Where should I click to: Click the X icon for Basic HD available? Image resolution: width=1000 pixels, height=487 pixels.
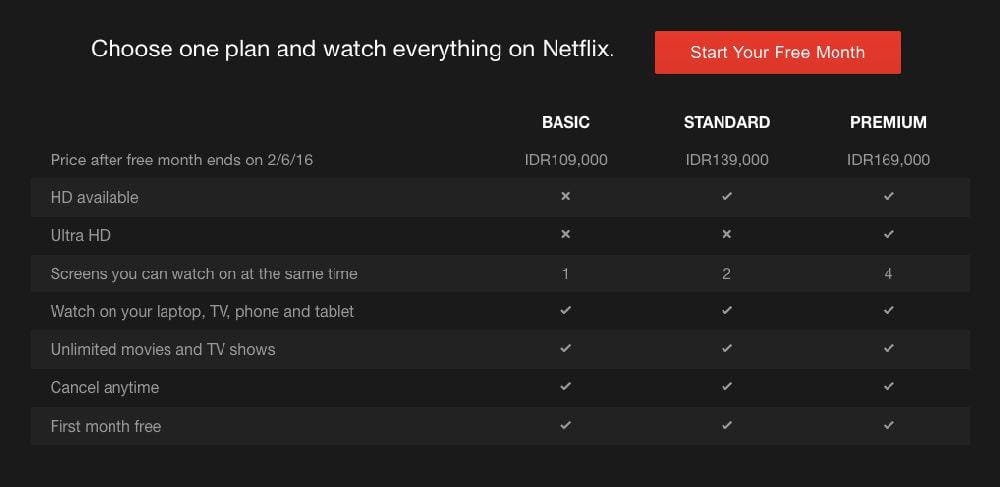[x=566, y=197]
